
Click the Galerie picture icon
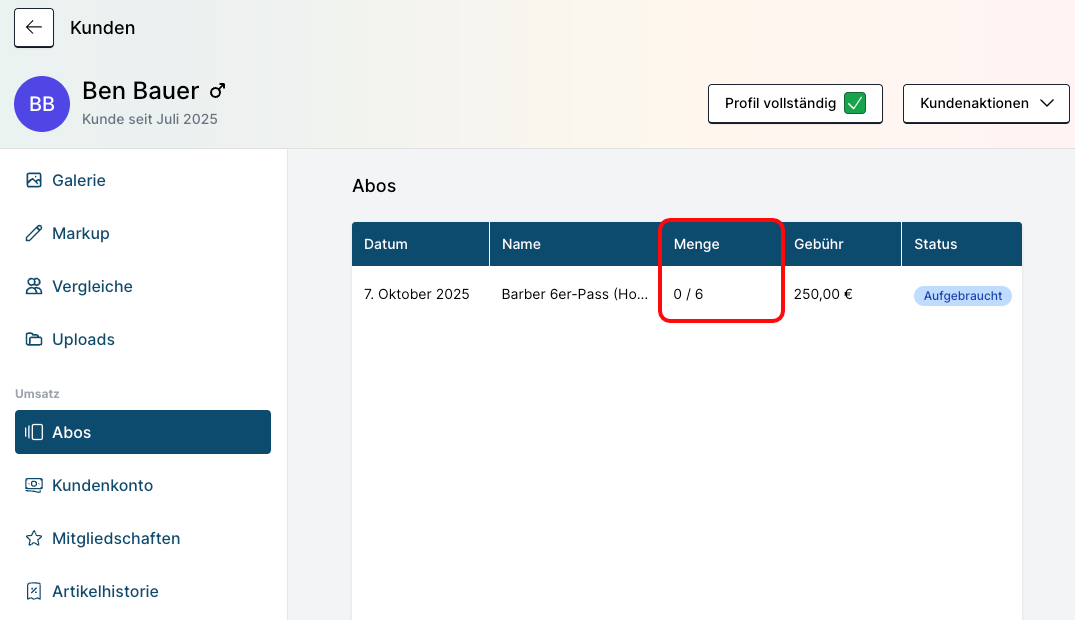point(34,181)
